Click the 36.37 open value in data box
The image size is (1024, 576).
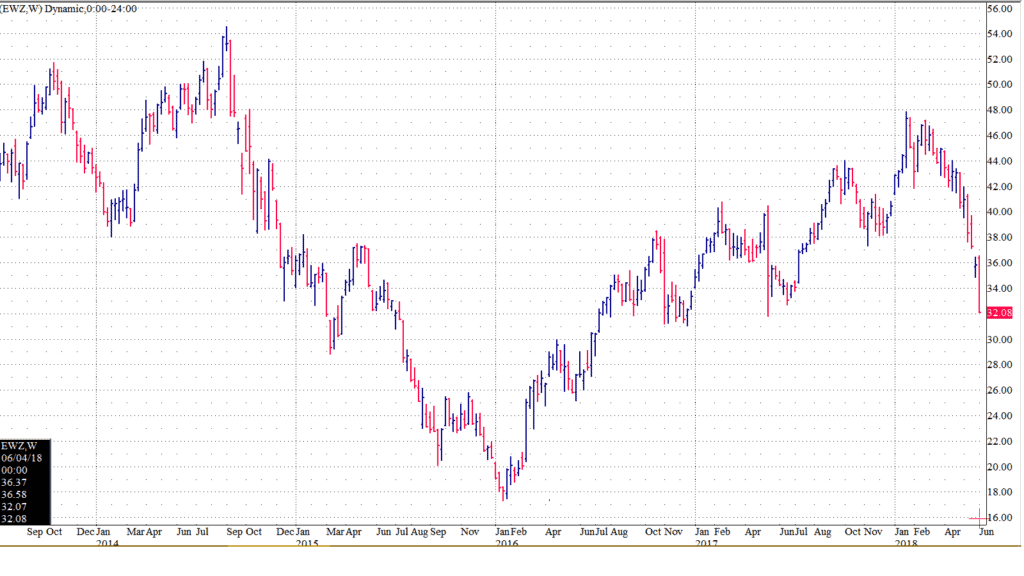click(x=15, y=482)
